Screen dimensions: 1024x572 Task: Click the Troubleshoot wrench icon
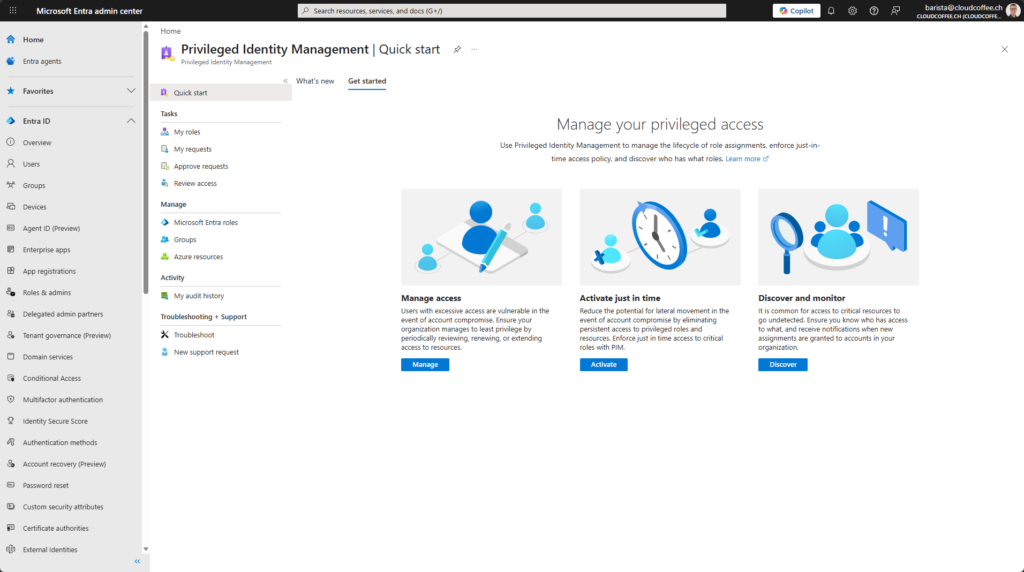click(x=165, y=334)
